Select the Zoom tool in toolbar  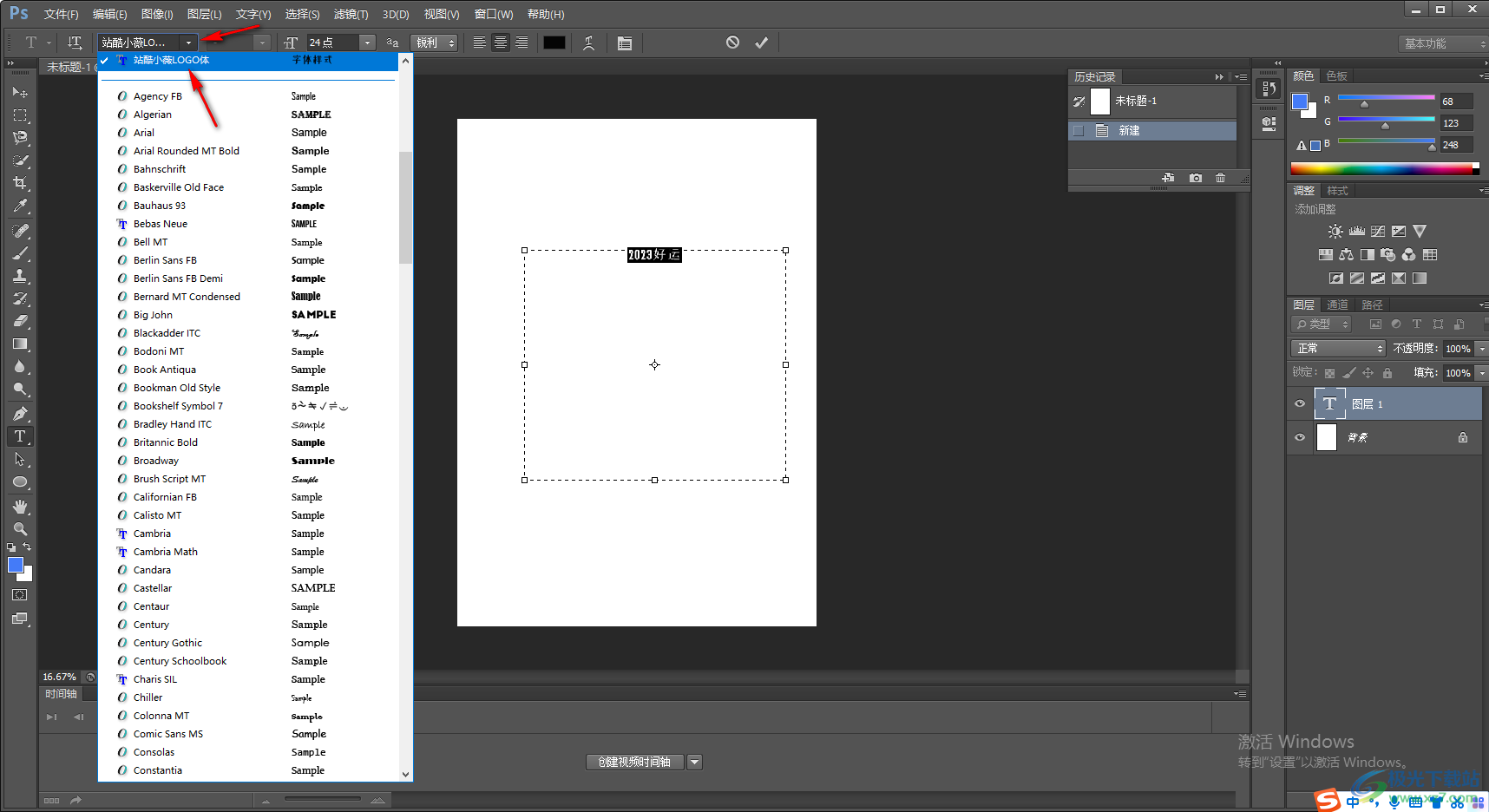20,529
